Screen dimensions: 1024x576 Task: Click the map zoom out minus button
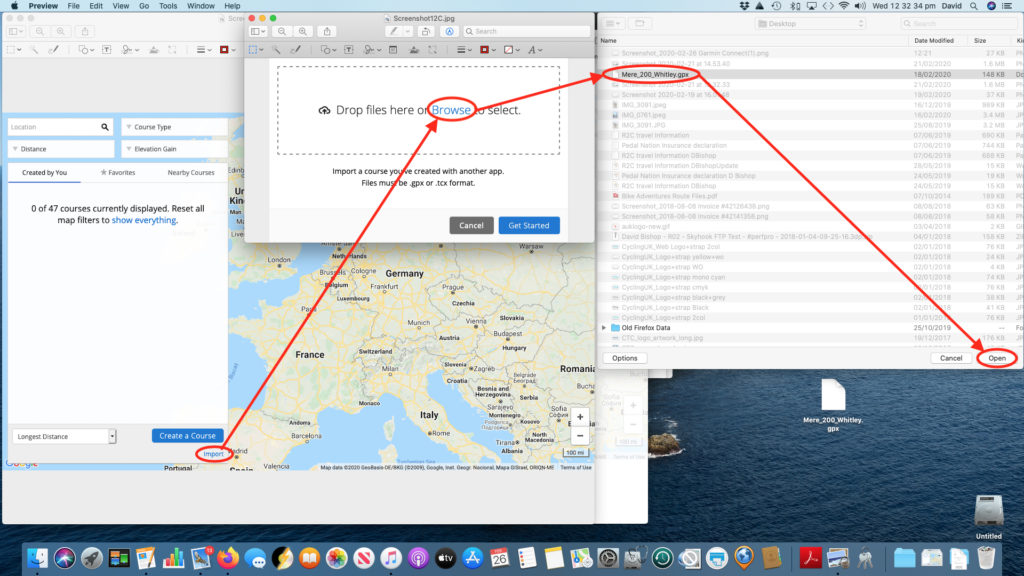click(x=579, y=436)
